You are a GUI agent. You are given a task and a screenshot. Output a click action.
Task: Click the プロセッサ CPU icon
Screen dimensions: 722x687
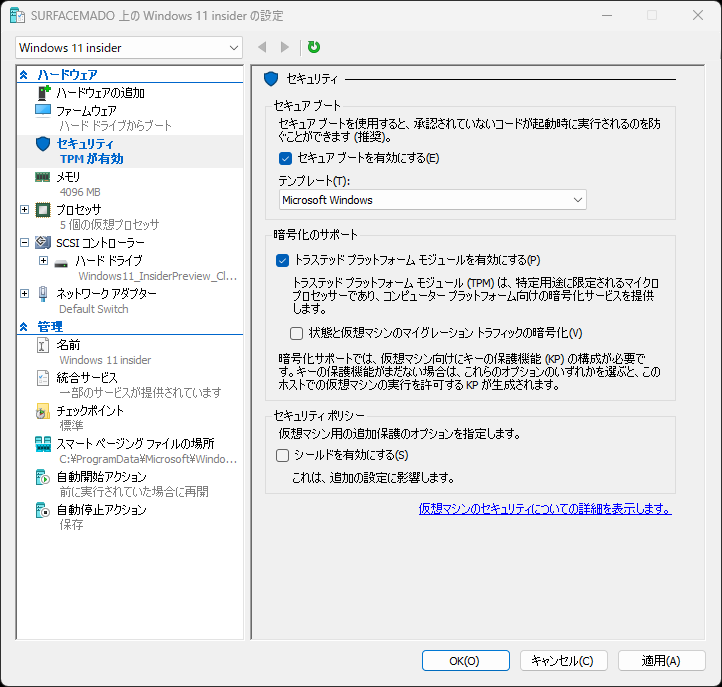pyautogui.click(x=43, y=210)
